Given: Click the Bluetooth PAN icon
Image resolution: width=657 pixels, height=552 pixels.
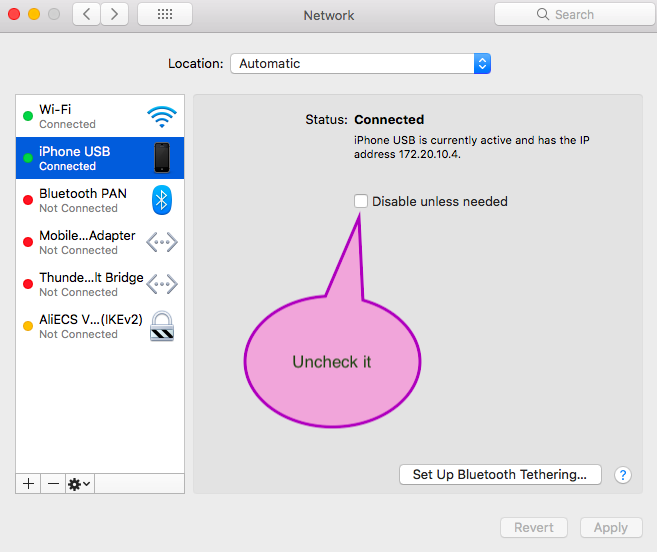Looking at the screenshot, I should pyautogui.click(x=161, y=200).
